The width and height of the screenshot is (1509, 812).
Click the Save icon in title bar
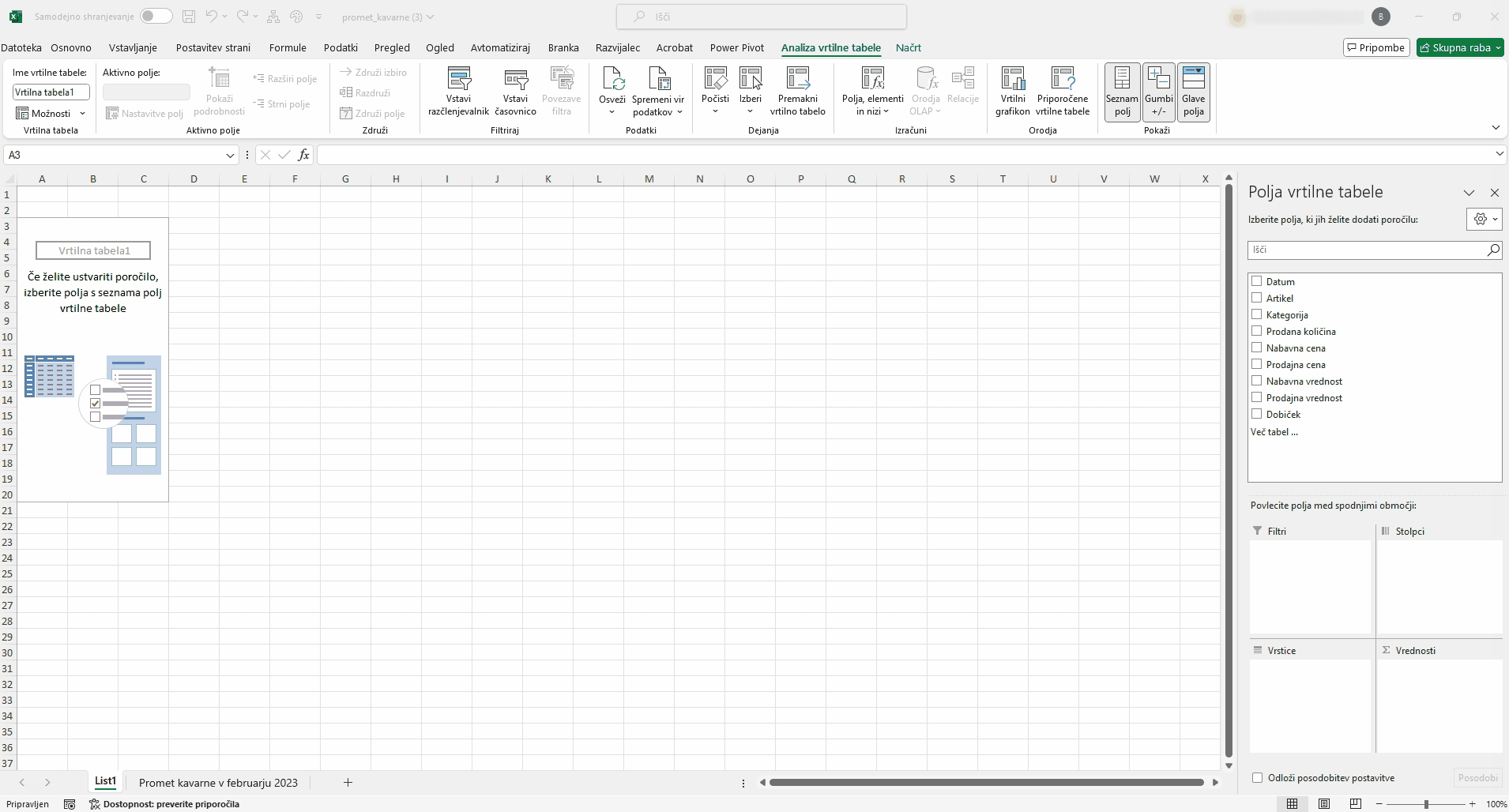(x=188, y=17)
